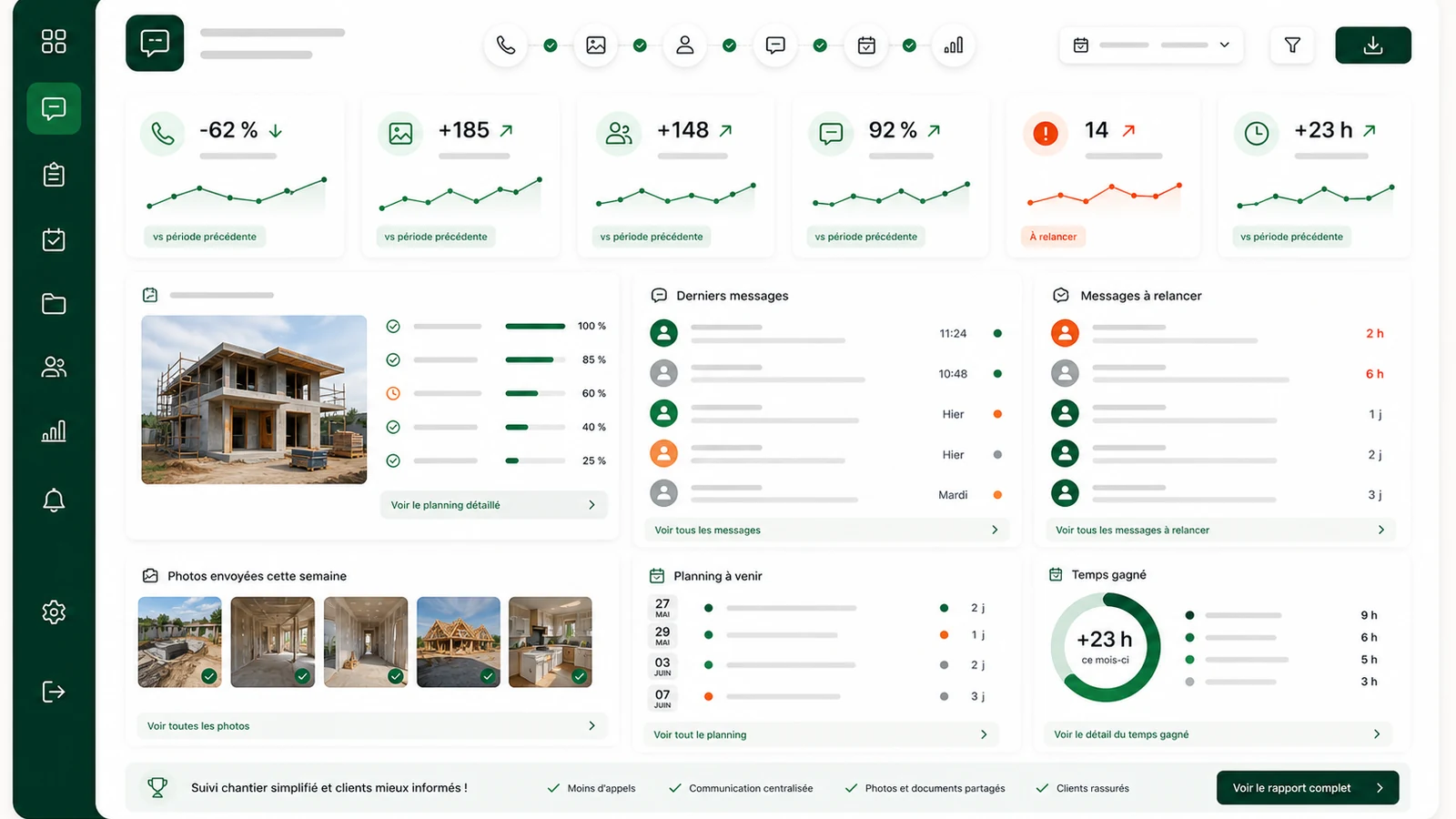Click the orange clock status on 60 % row
The width and height of the screenshot is (1456, 819).
pos(393,393)
